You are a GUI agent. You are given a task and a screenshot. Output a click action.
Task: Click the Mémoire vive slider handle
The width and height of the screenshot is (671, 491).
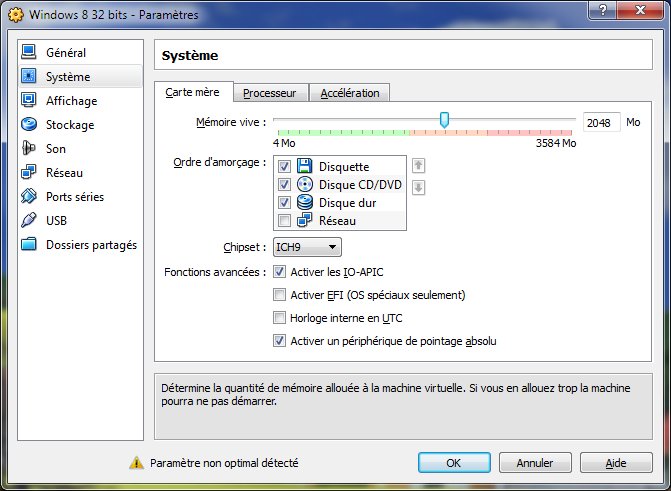pyautogui.click(x=445, y=120)
